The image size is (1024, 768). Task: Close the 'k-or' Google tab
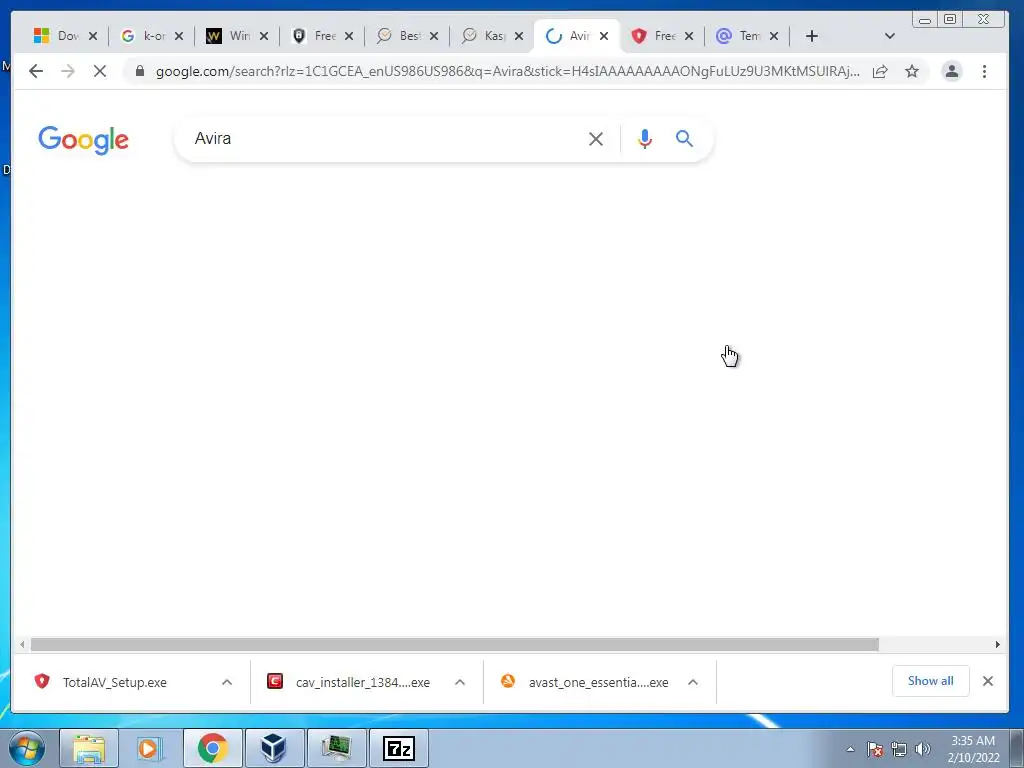[178, 36]
